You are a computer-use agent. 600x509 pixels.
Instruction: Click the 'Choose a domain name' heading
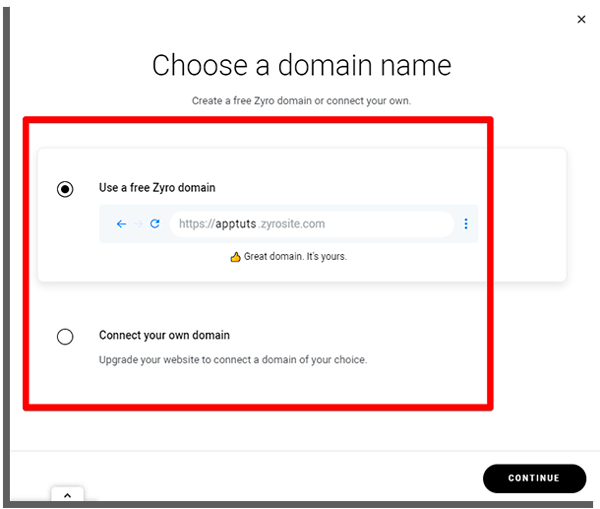302,65
